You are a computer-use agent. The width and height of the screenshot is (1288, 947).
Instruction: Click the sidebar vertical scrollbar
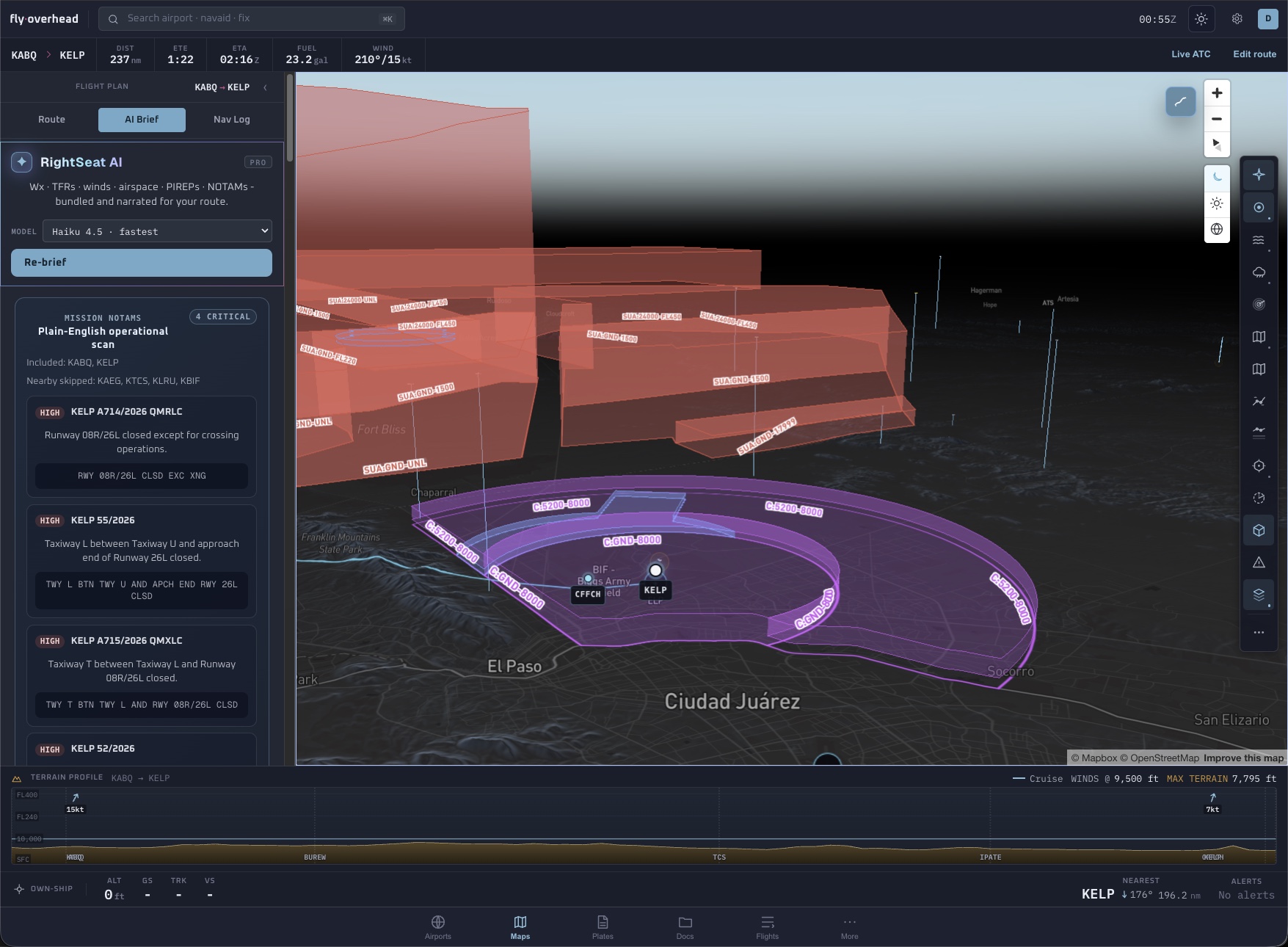click(x=290, y=117)
